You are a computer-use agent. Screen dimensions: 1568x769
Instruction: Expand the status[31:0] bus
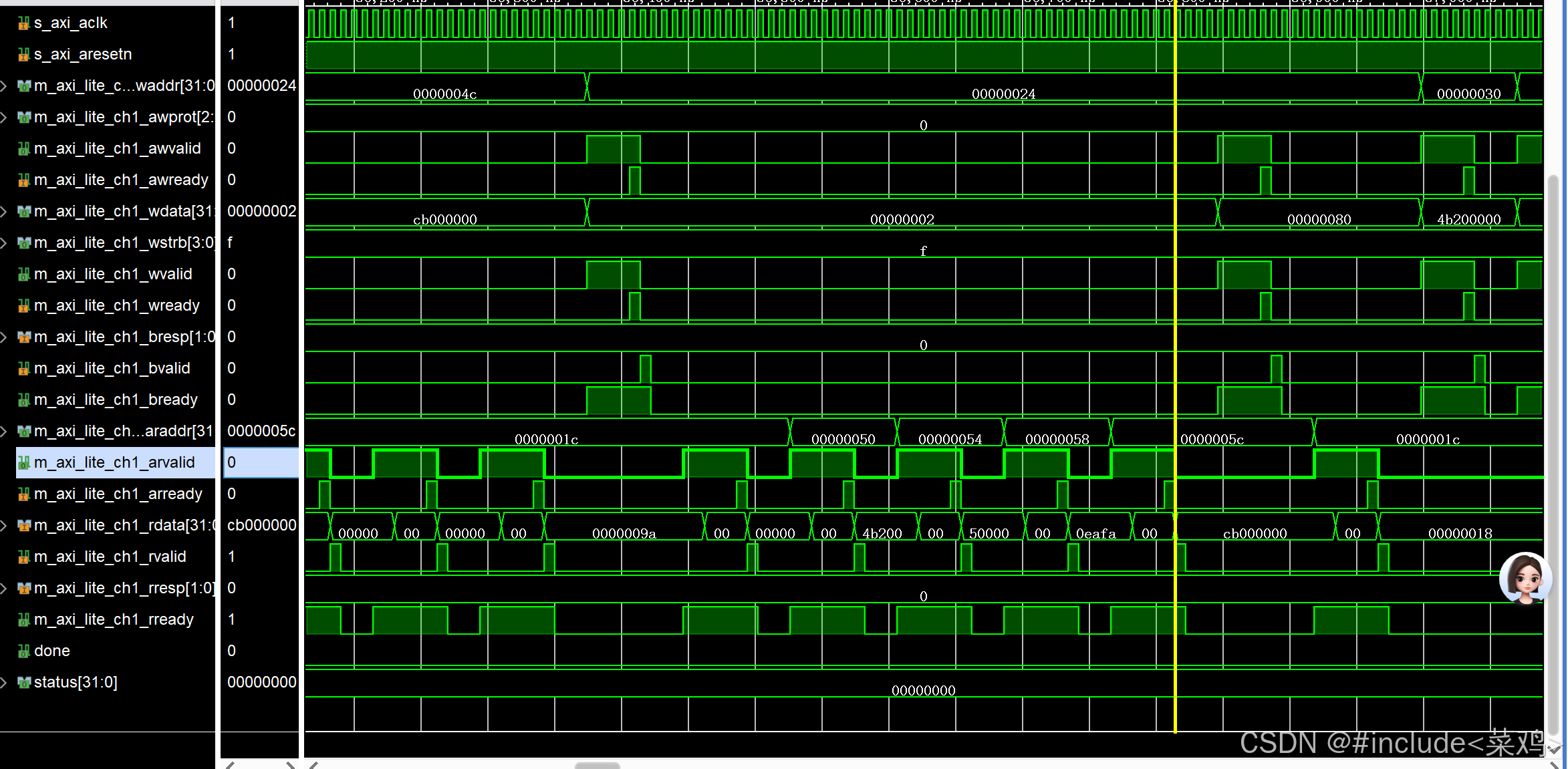click(5, 682)
